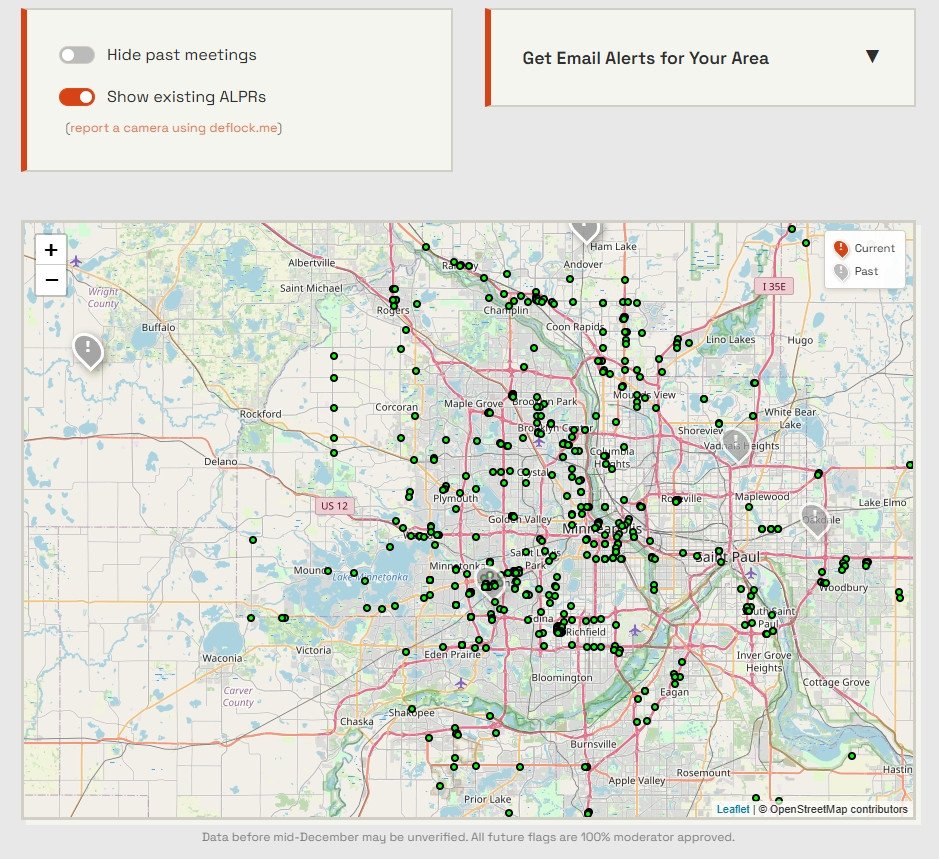Click the down chevron on the email alerts panel
This screenshot has width=939, height=859.
pos(874,58)
